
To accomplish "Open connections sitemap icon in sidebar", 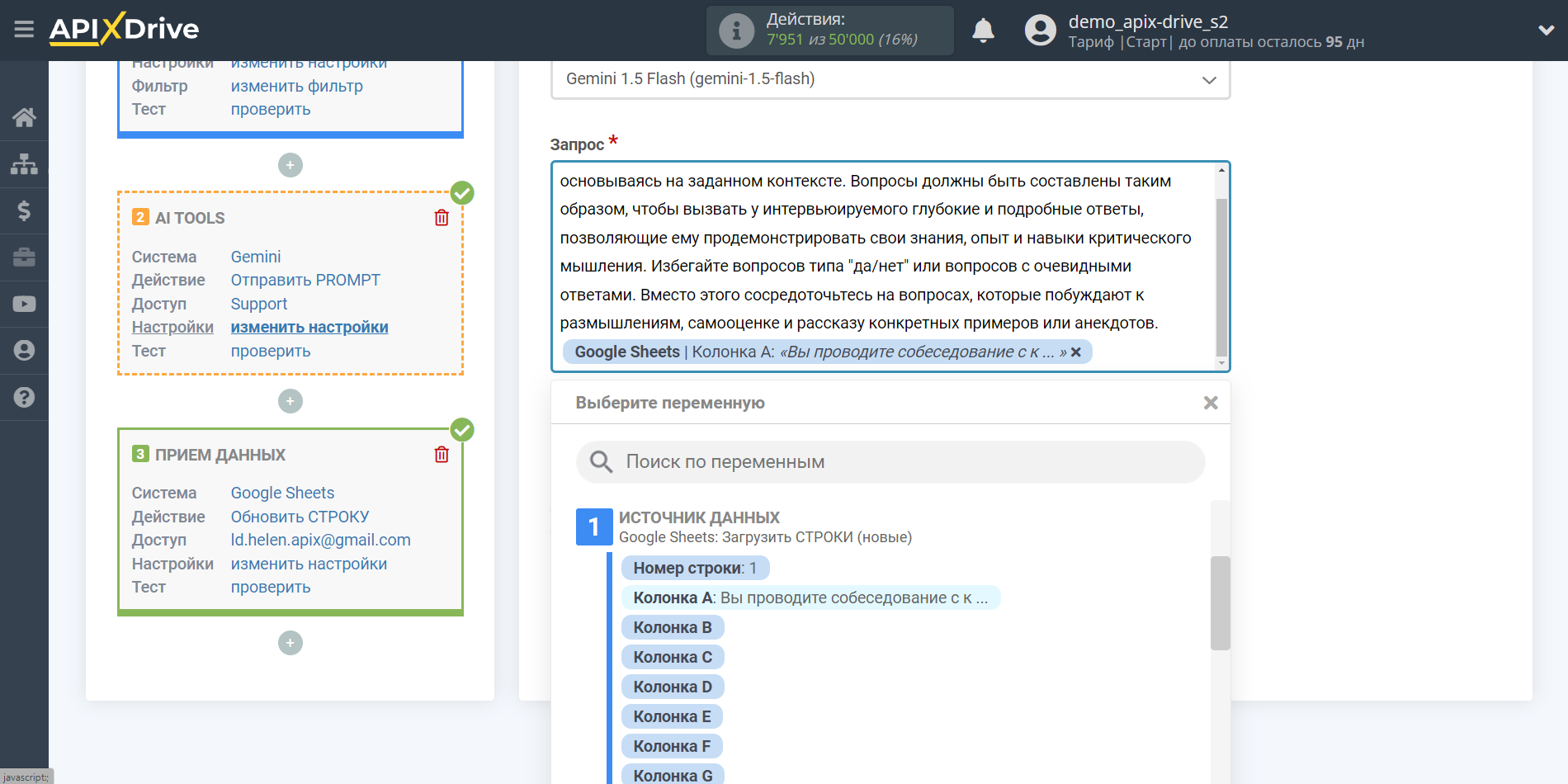I will [24, 164].
